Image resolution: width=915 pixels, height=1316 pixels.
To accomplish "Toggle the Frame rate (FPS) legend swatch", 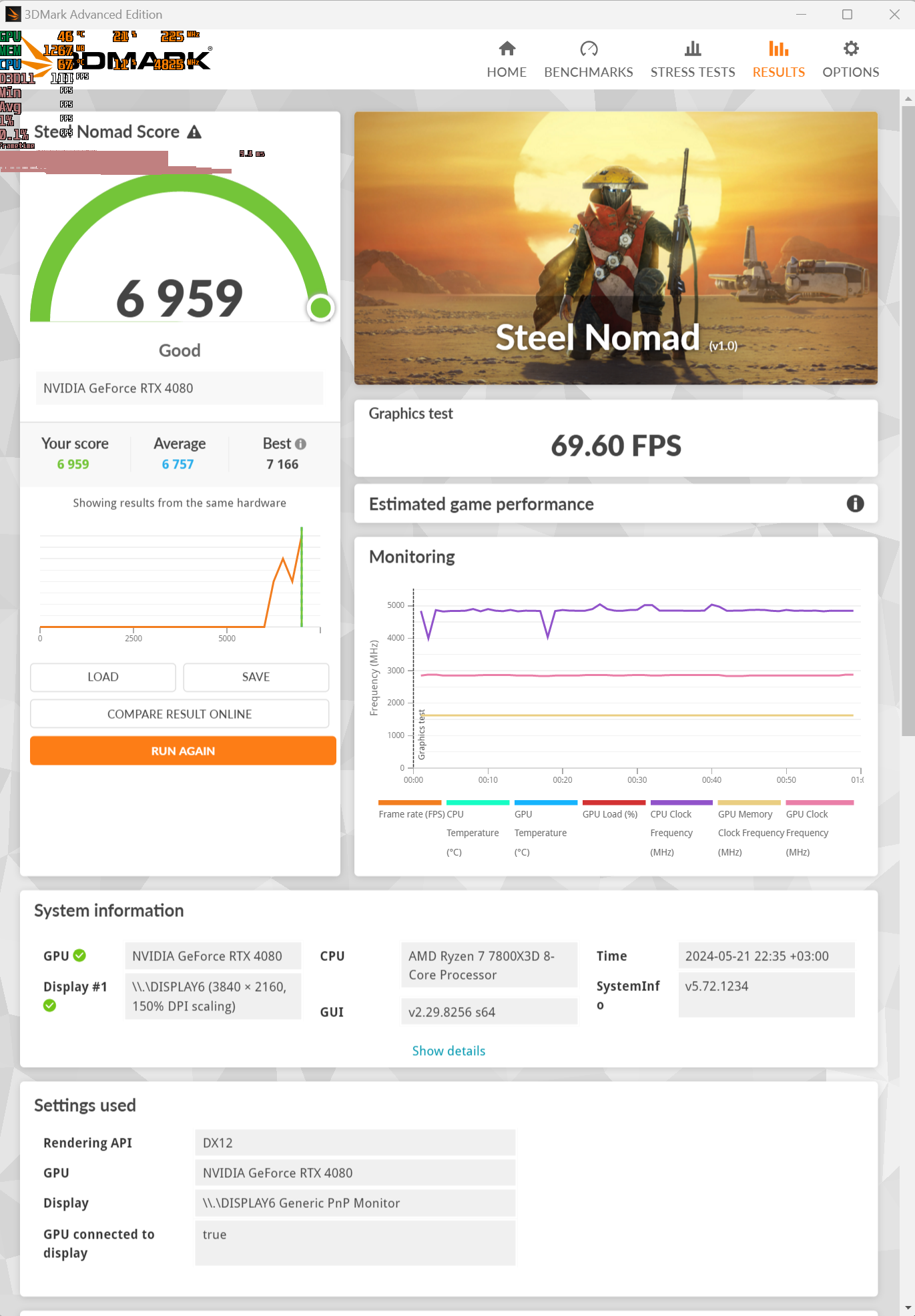I will point(410,803).
